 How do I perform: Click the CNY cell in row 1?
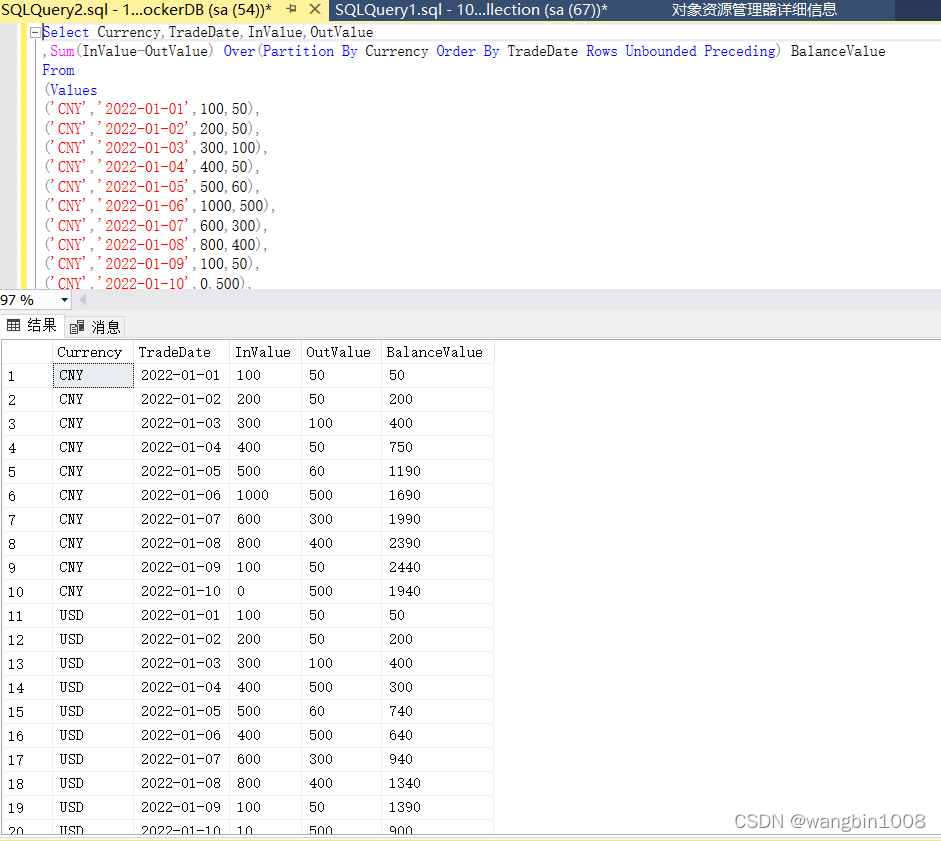[93, 375]
